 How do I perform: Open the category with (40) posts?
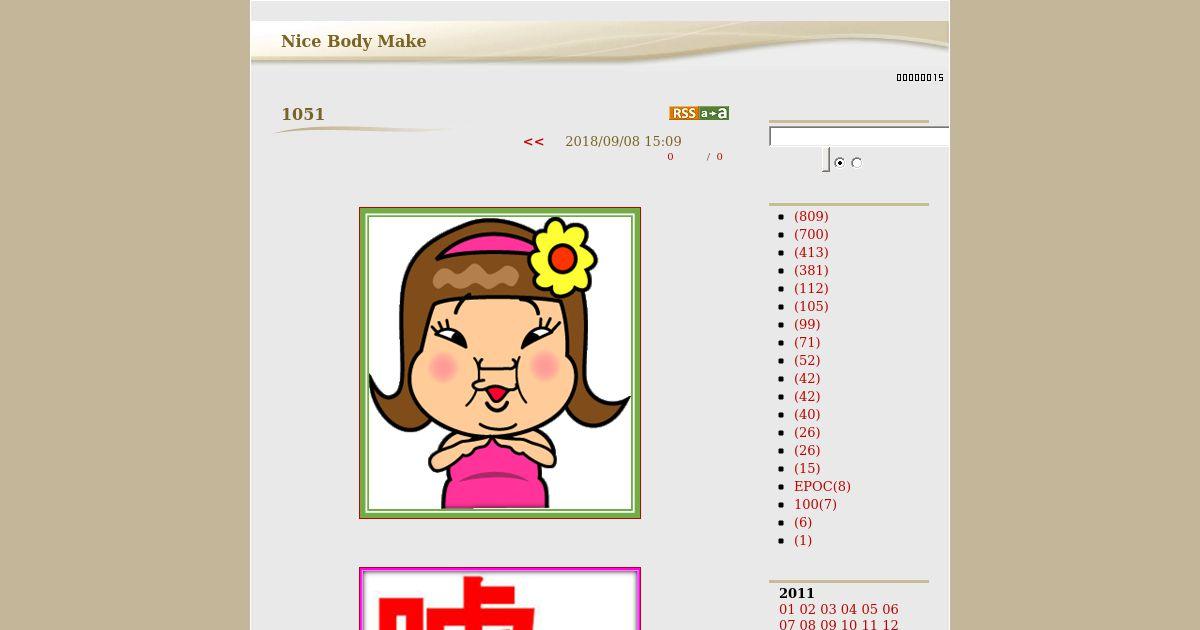click(x=807, y=414)
